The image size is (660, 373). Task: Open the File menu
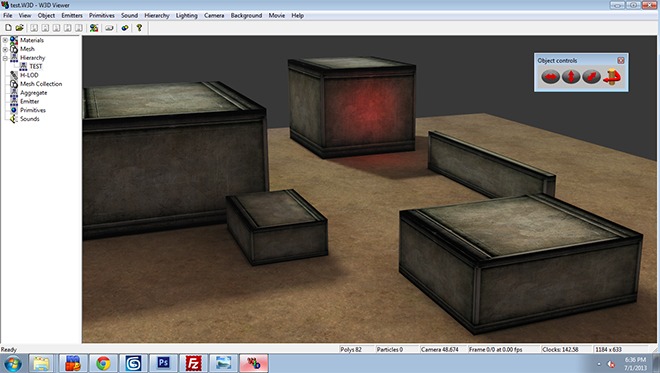click(8, 16)
